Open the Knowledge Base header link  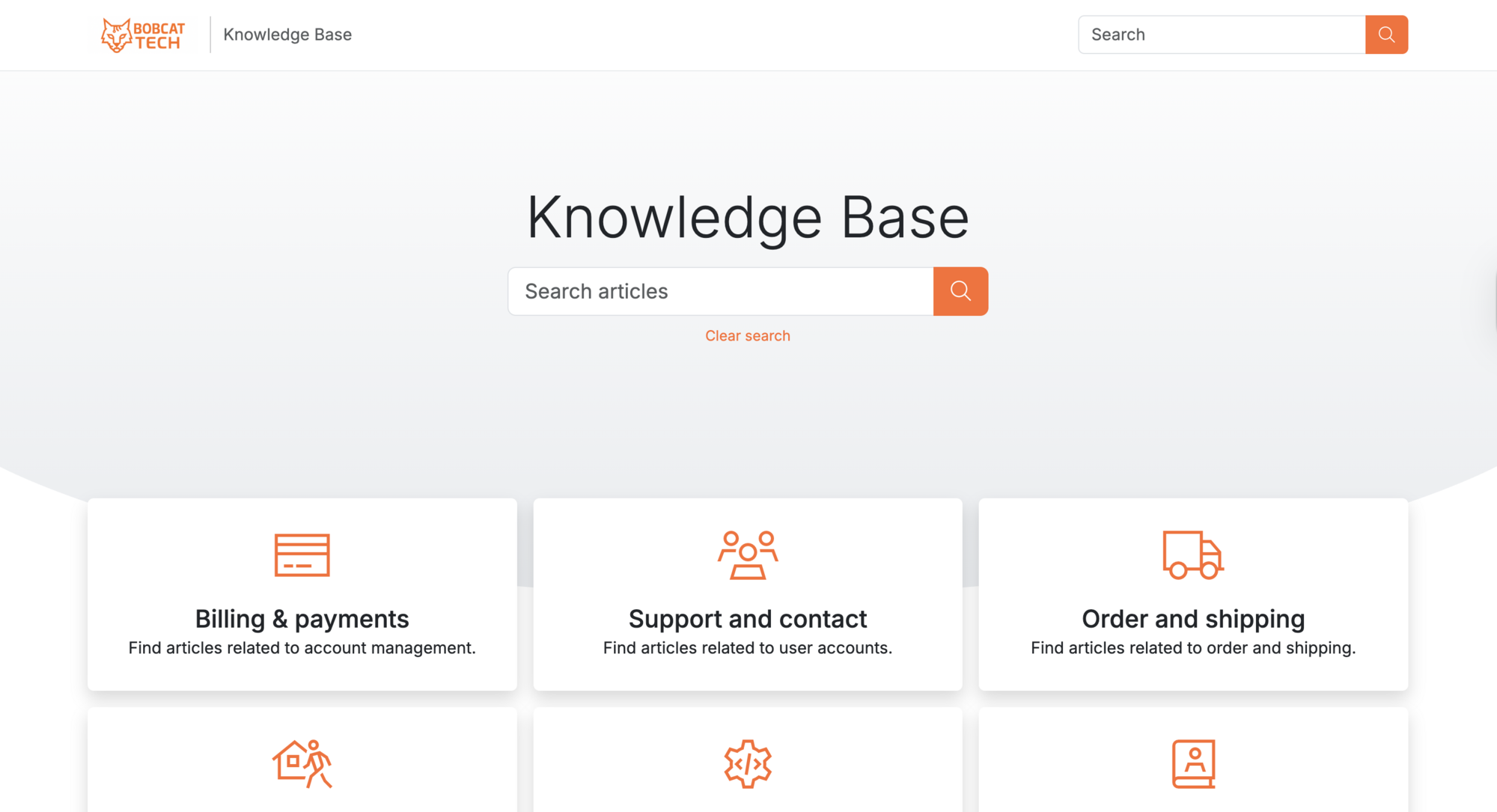point(287,34)
